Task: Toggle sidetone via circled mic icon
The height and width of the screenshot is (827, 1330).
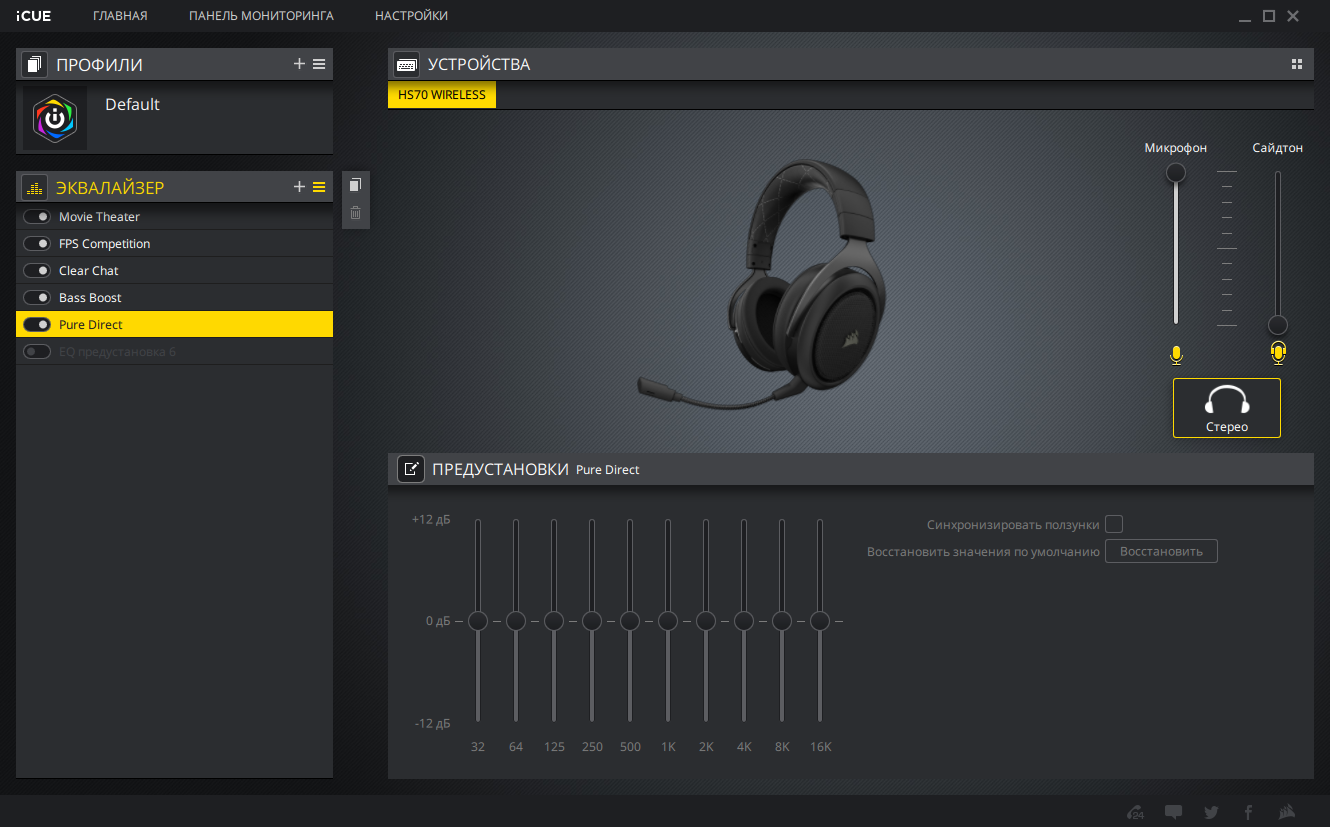Action: tap(1278, 353)
